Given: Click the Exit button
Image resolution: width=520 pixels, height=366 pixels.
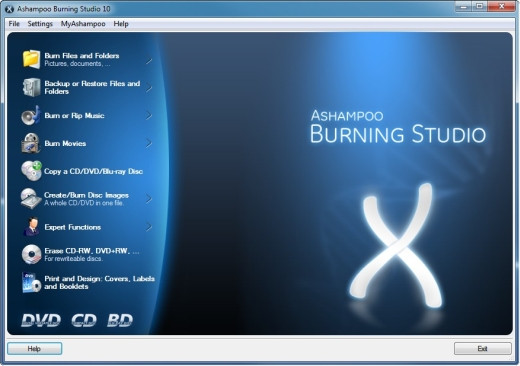Looking at the screenshot, I should click(482, 349).
